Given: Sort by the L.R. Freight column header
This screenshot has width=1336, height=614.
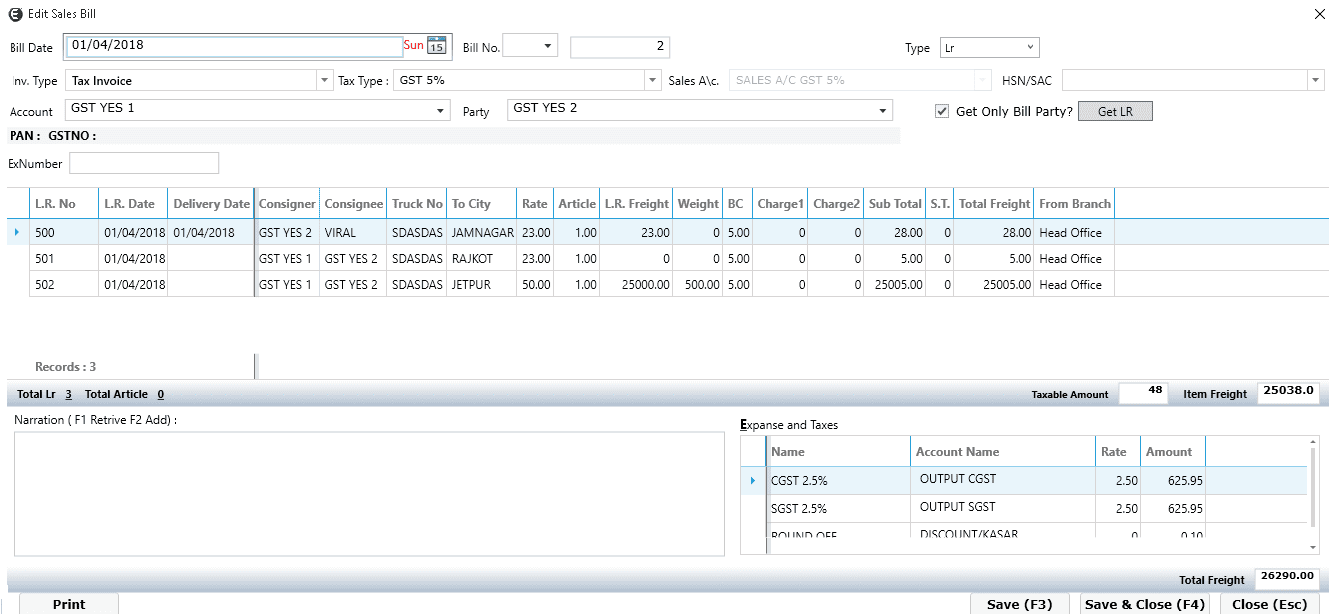Looking at the screenshot, I should tap(636, 204).
